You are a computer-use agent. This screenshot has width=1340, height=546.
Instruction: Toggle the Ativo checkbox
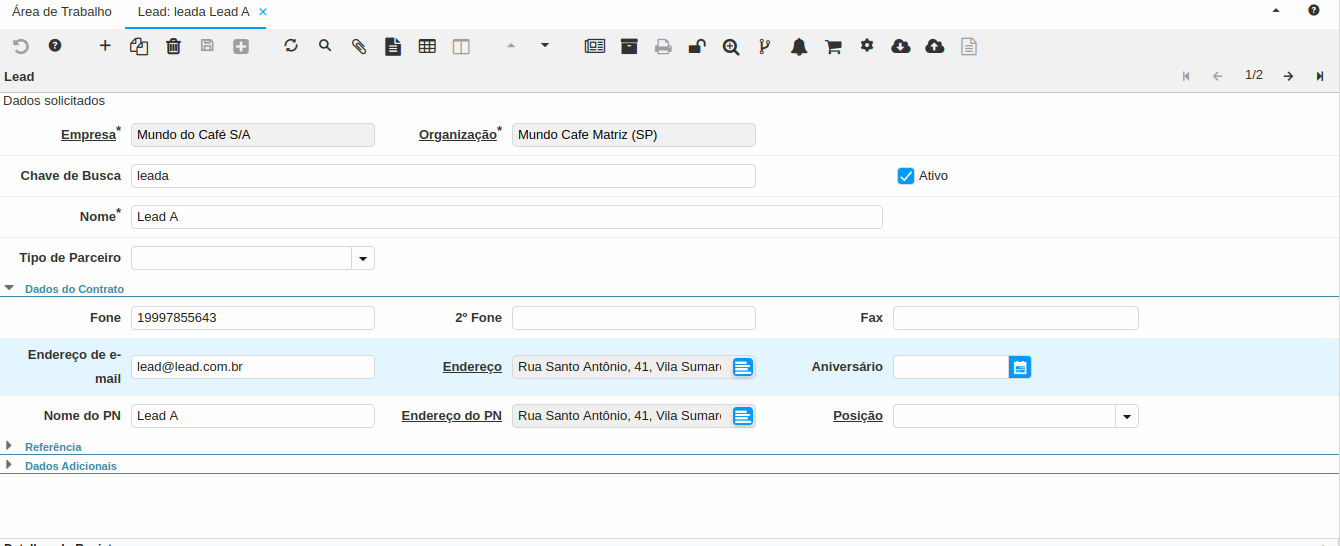click(x=906, y=176)
